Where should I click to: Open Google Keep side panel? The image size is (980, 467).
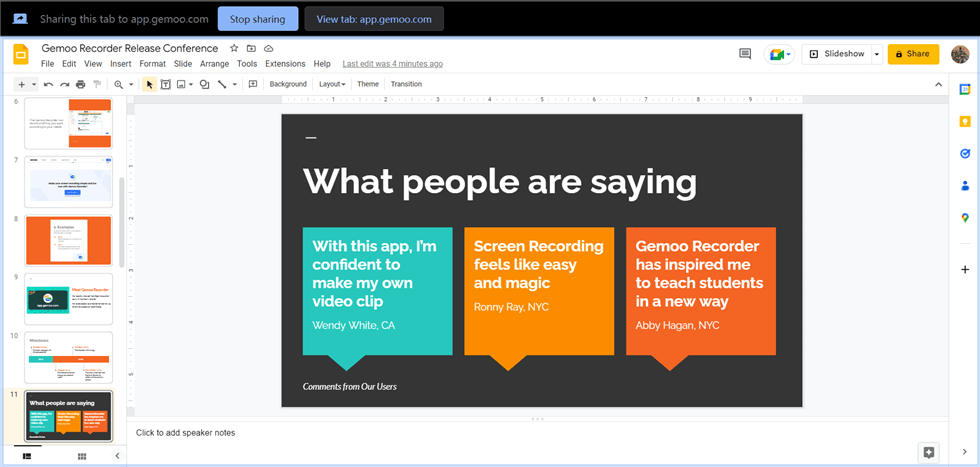click(965, 121)
